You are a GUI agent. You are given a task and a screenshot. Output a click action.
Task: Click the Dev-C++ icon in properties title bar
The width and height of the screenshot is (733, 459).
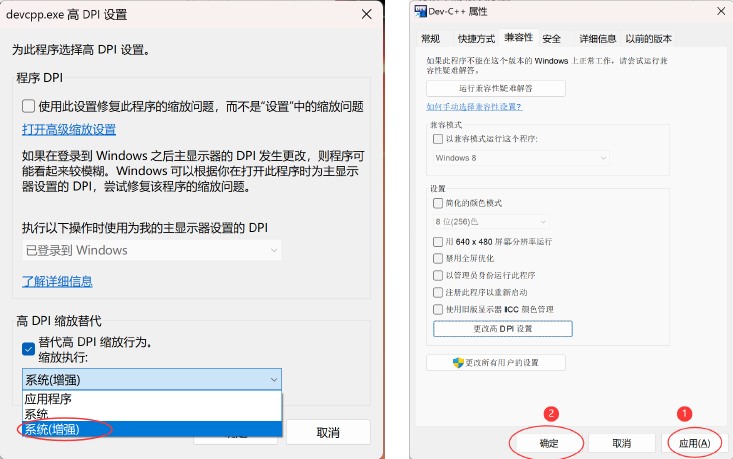pyautogui.click(x=420, y=11)
